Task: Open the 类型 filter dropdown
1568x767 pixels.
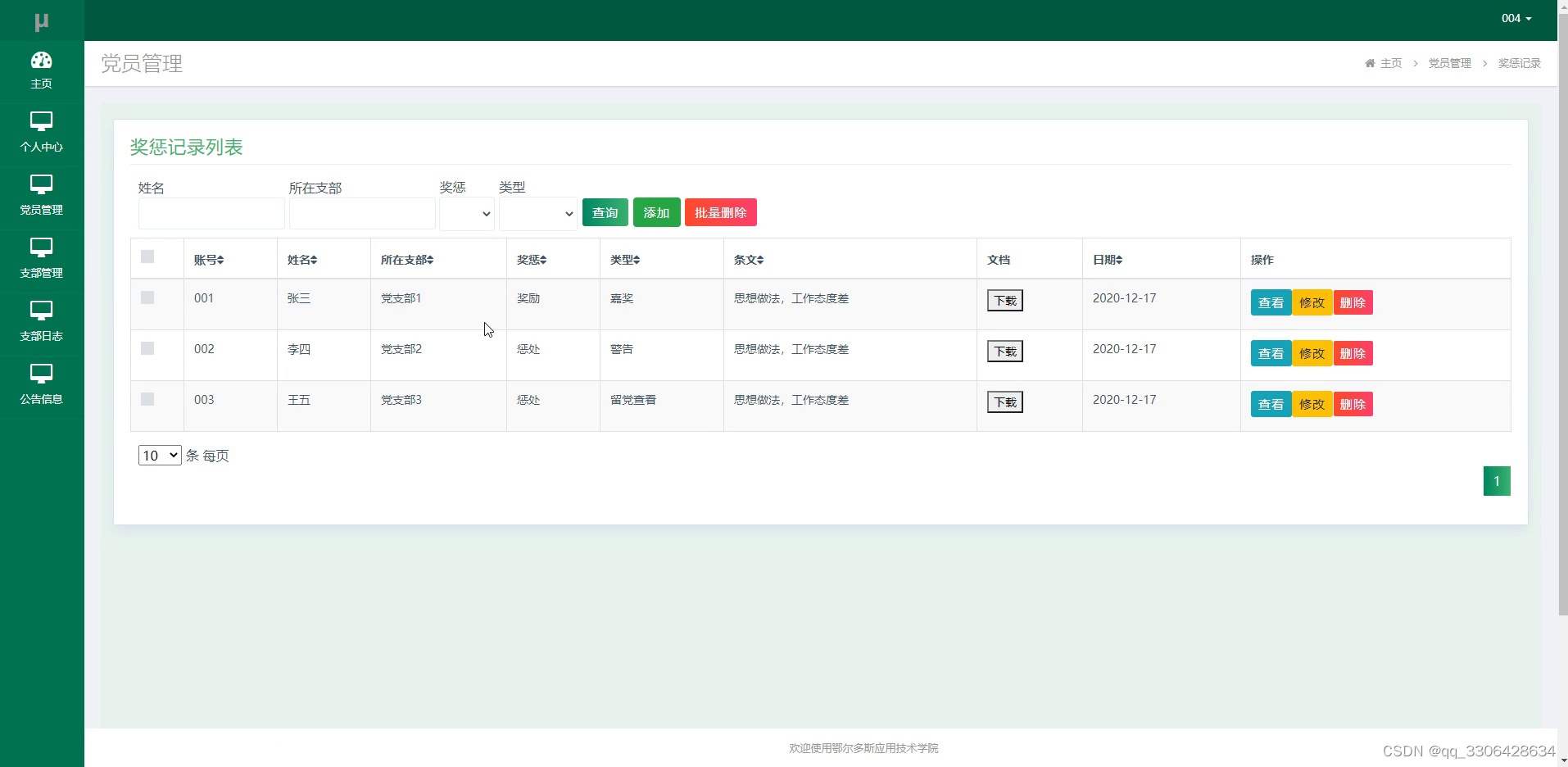Action: point(537,213)
